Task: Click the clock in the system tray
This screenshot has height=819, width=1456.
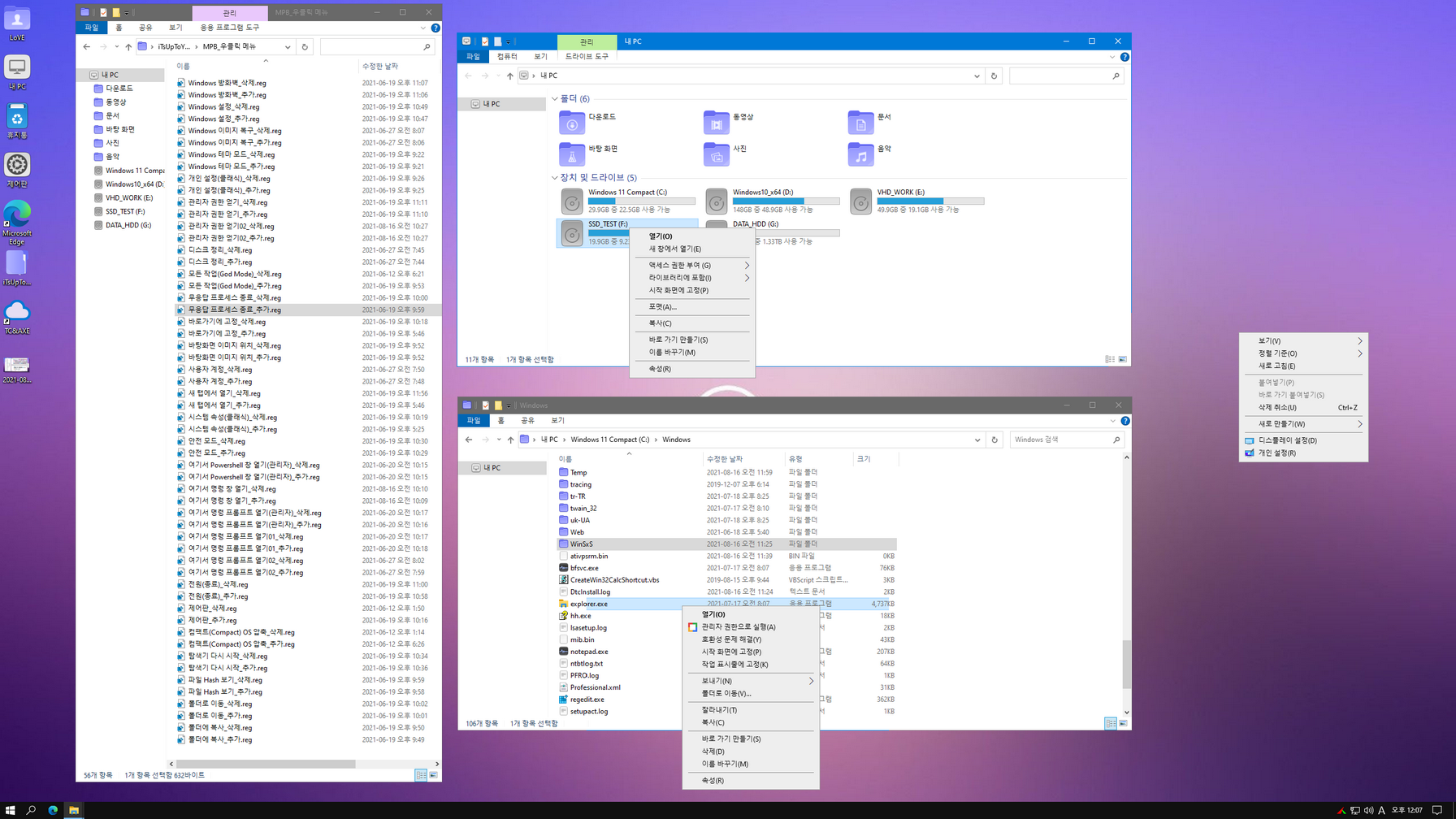Action: coord(1406,810)
